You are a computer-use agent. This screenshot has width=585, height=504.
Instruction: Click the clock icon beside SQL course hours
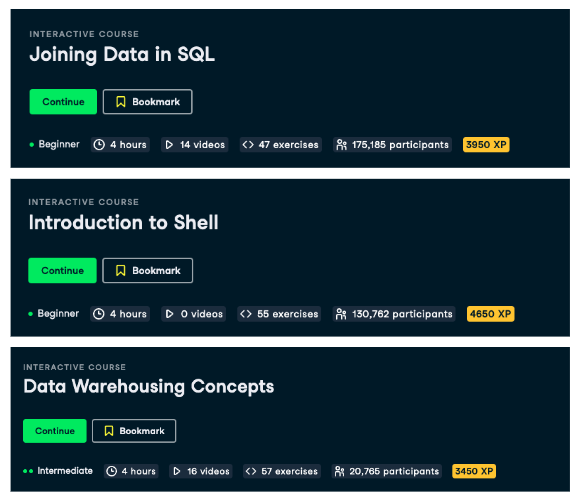99,144
